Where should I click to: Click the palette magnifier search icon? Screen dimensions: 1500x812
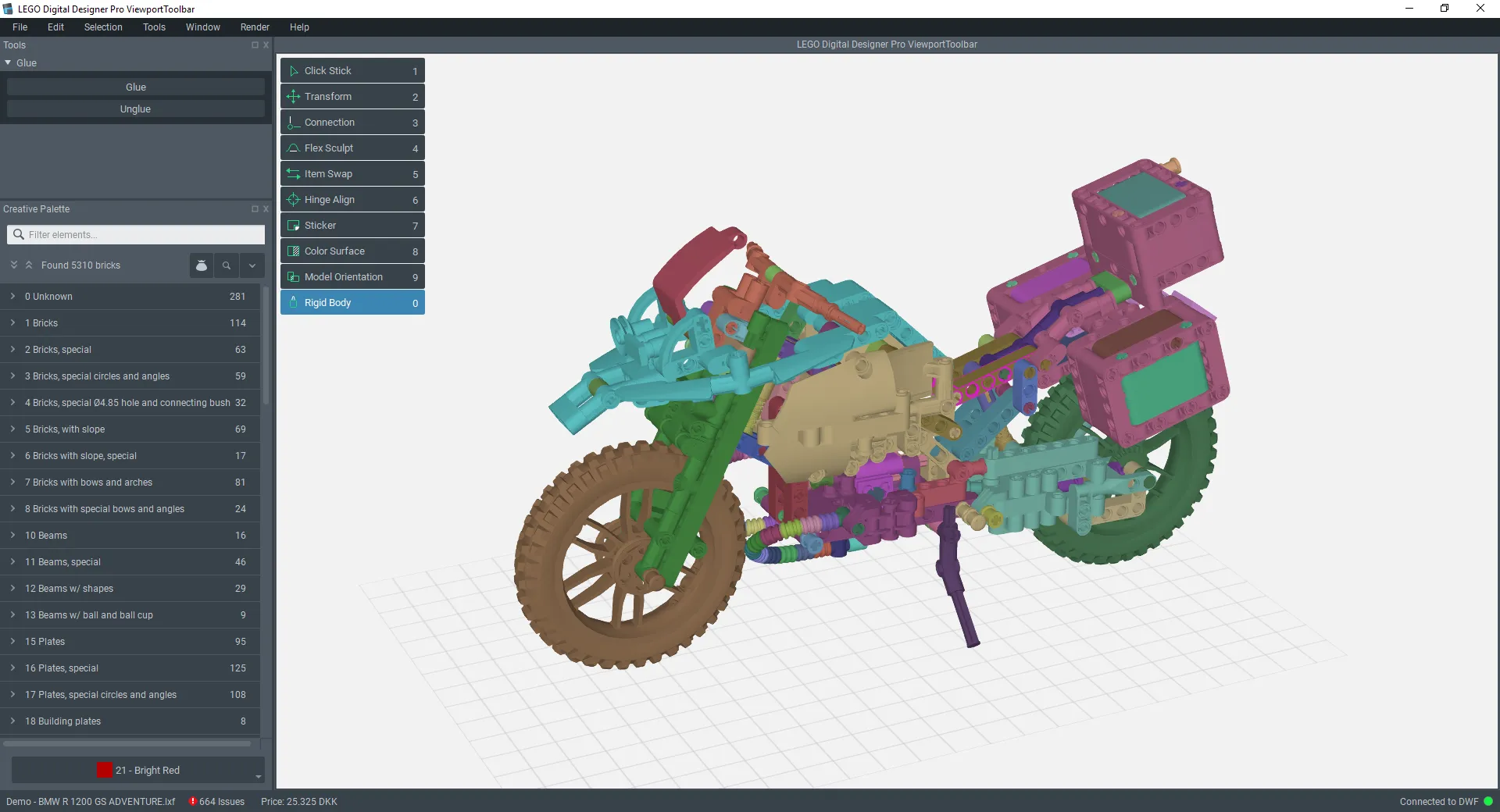click(227, 265)
